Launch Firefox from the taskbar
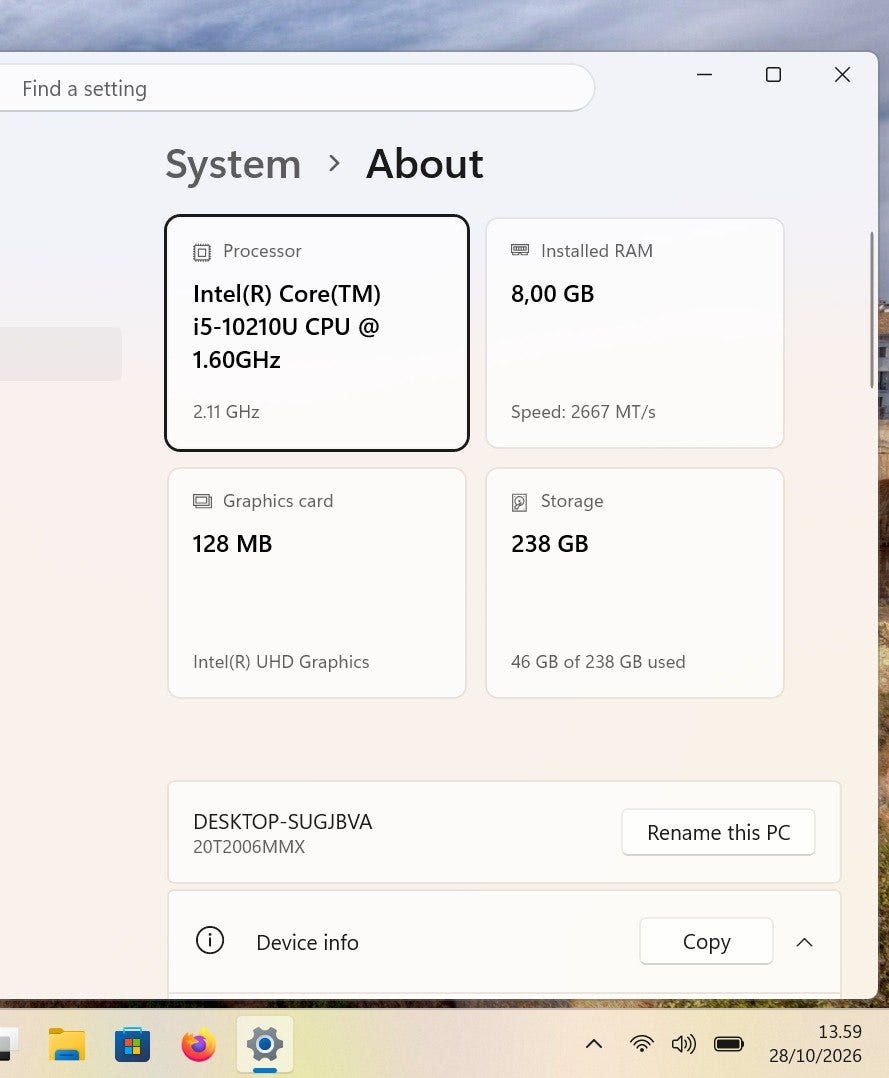This screenshot has height=1078, width=889. click(199, 1045)
